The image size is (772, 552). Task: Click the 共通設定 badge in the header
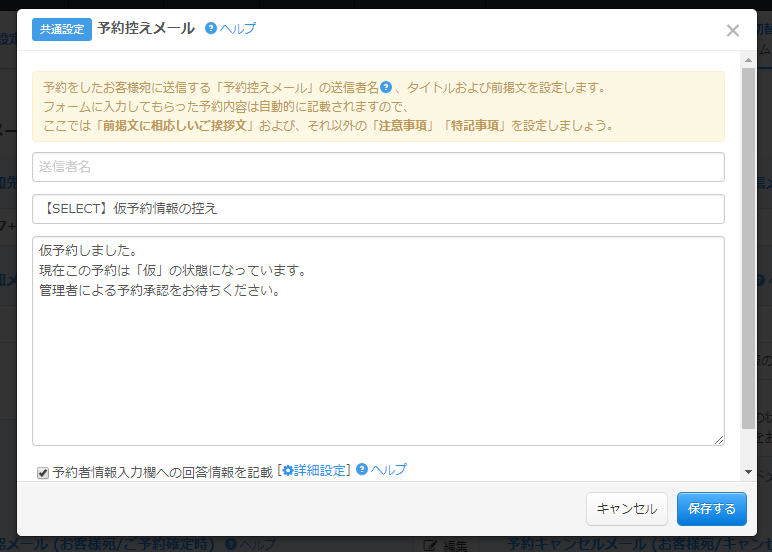pos(62,29)
